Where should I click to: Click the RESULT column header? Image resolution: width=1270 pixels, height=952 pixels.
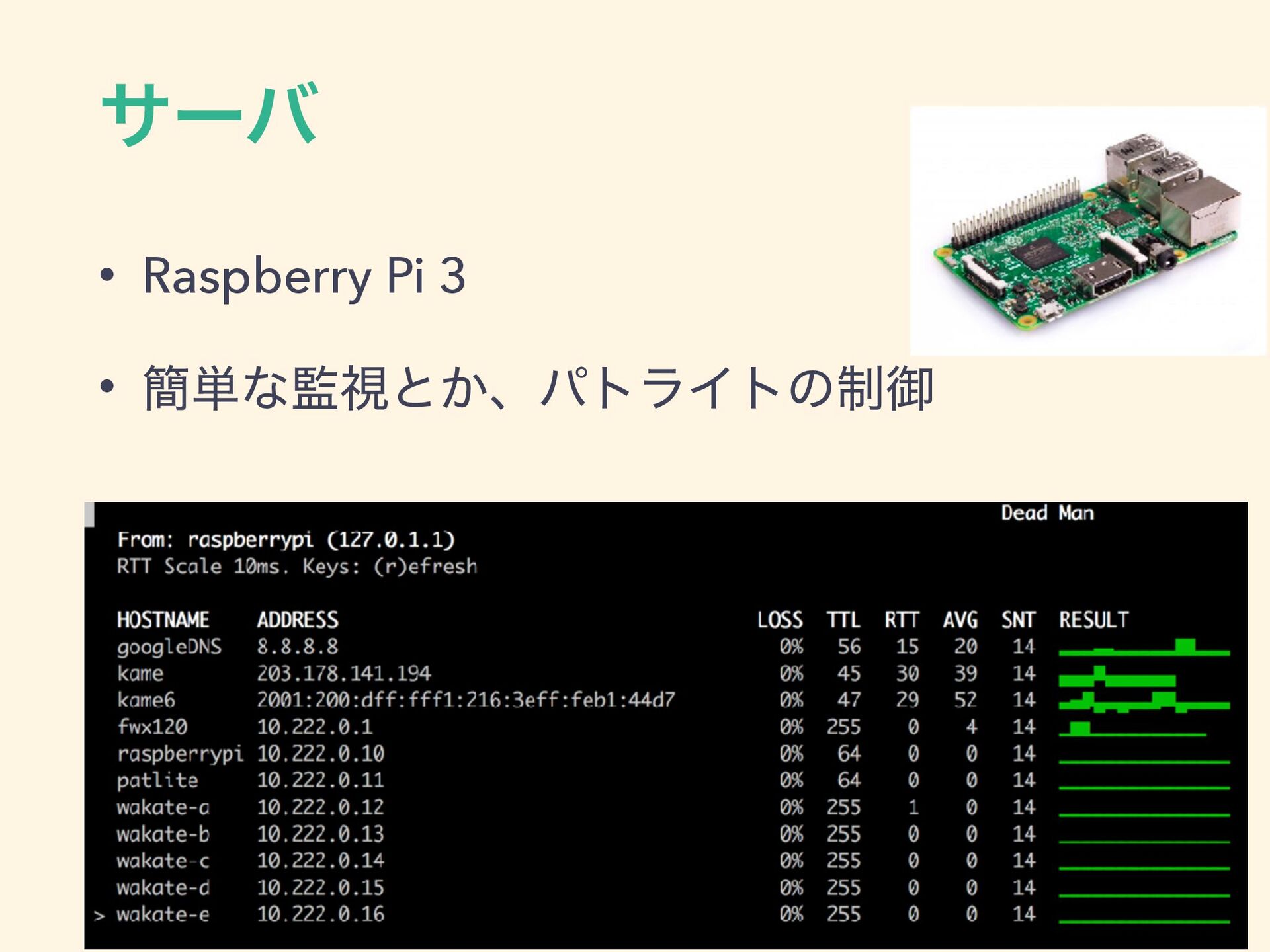tap(1093, 619)
